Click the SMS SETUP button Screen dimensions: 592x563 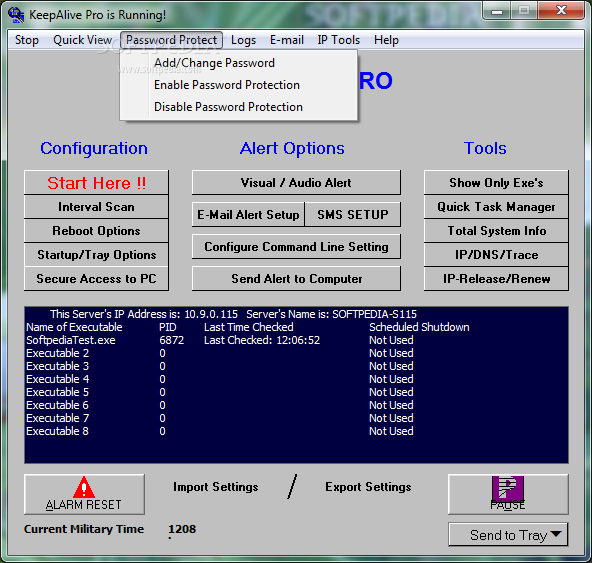click(353, 214)
